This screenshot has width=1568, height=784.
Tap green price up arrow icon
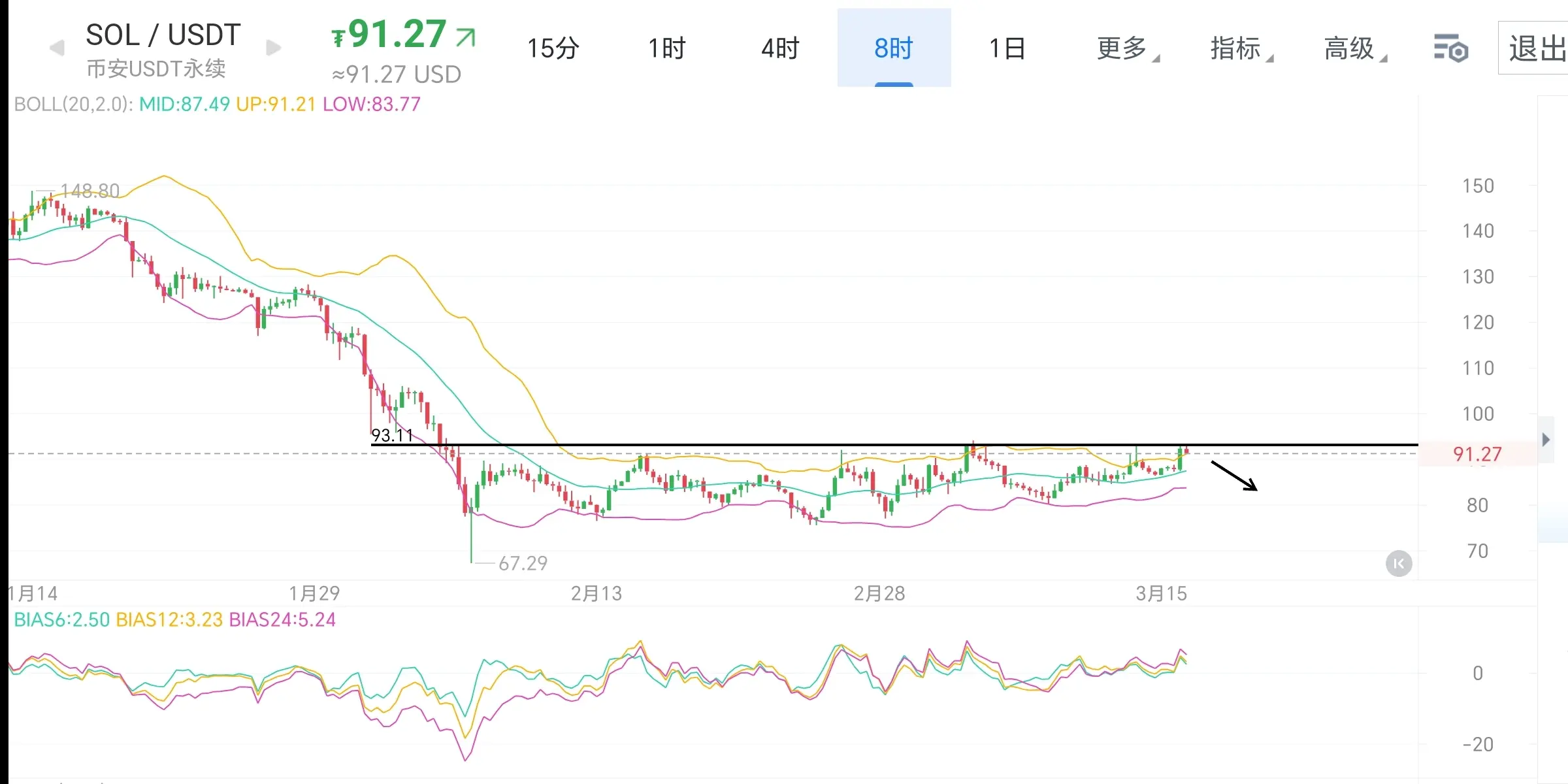click(x=466, y=37)
